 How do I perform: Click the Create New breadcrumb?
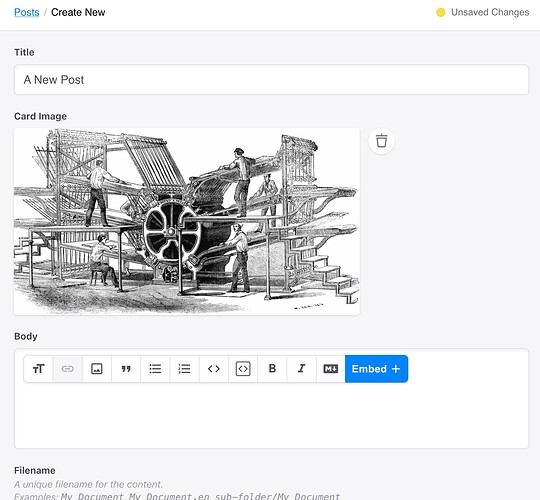78,12
